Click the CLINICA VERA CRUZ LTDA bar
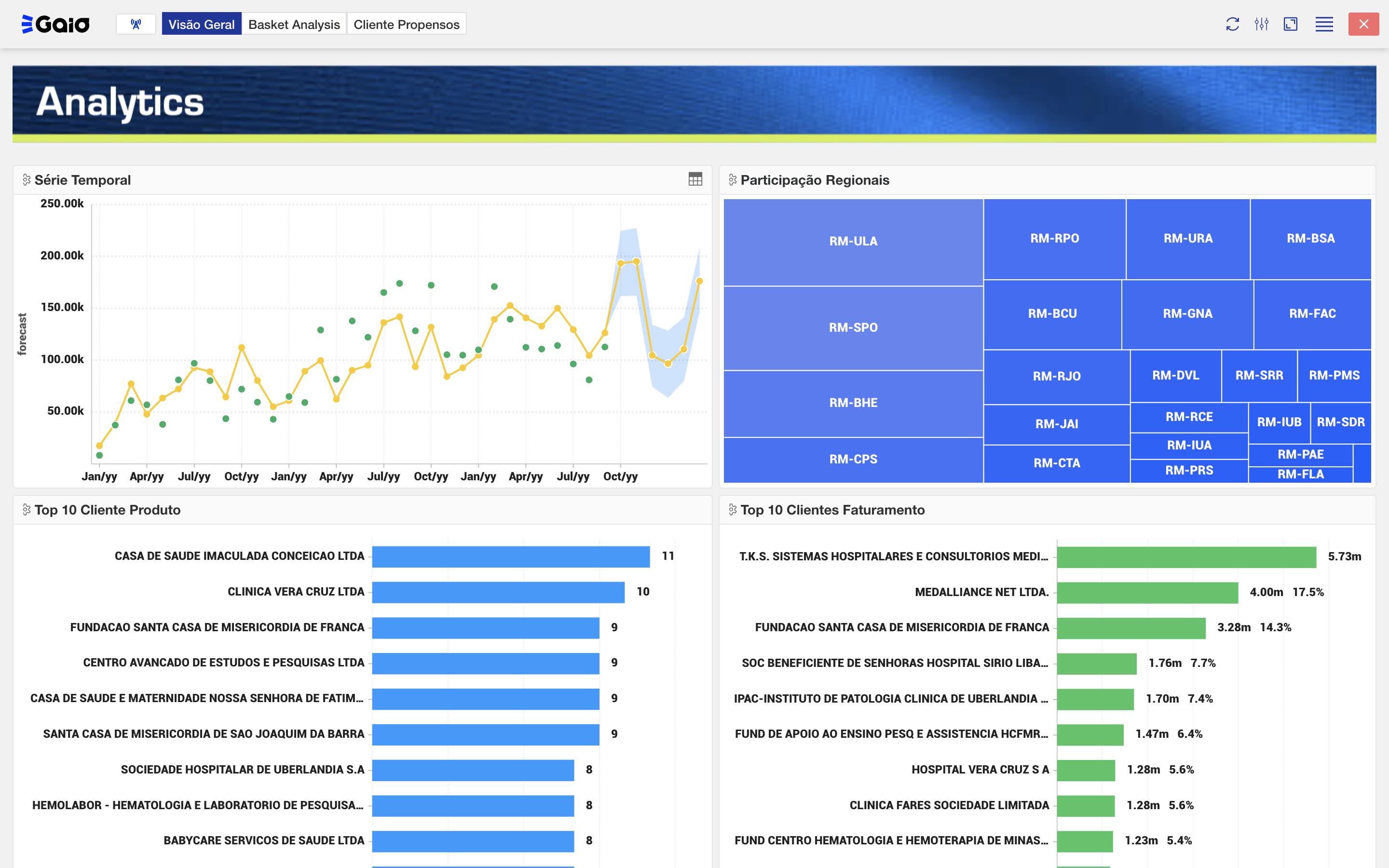 coord(498,592)
